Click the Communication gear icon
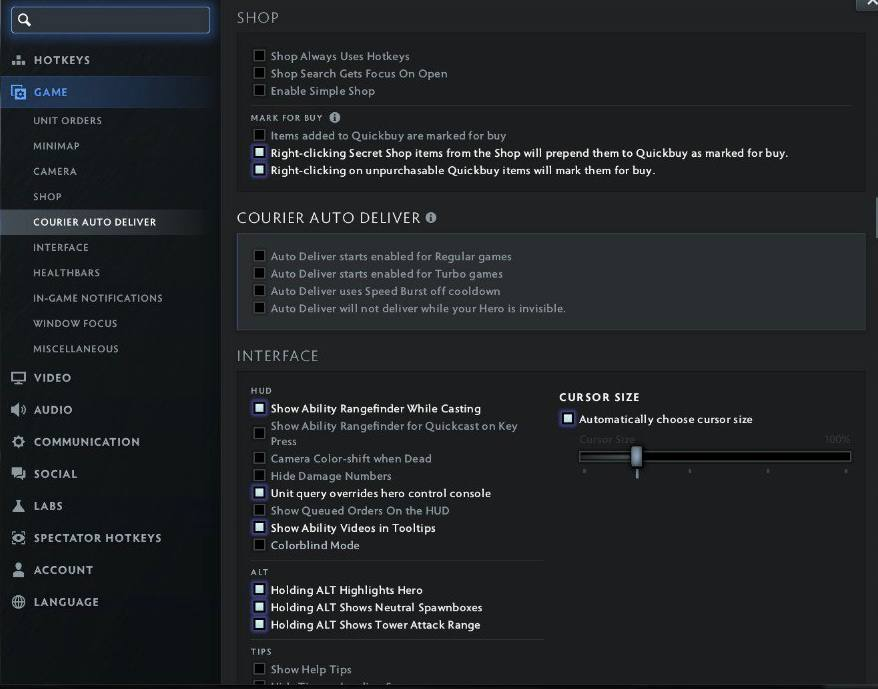Image resolution: width=878 pixels, height=689 pixels. tap(18, 442)
